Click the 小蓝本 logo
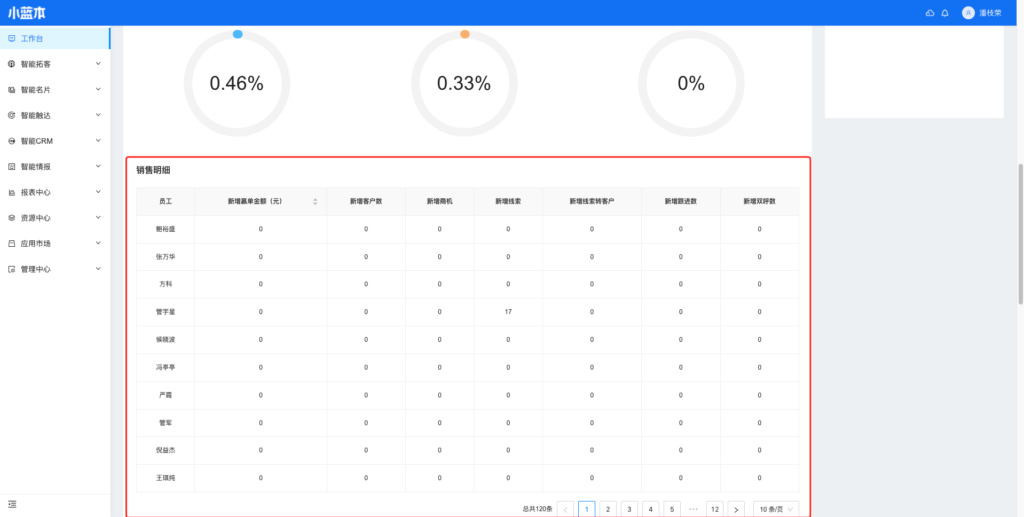The image size is (1024, 517). click(27, 13)
